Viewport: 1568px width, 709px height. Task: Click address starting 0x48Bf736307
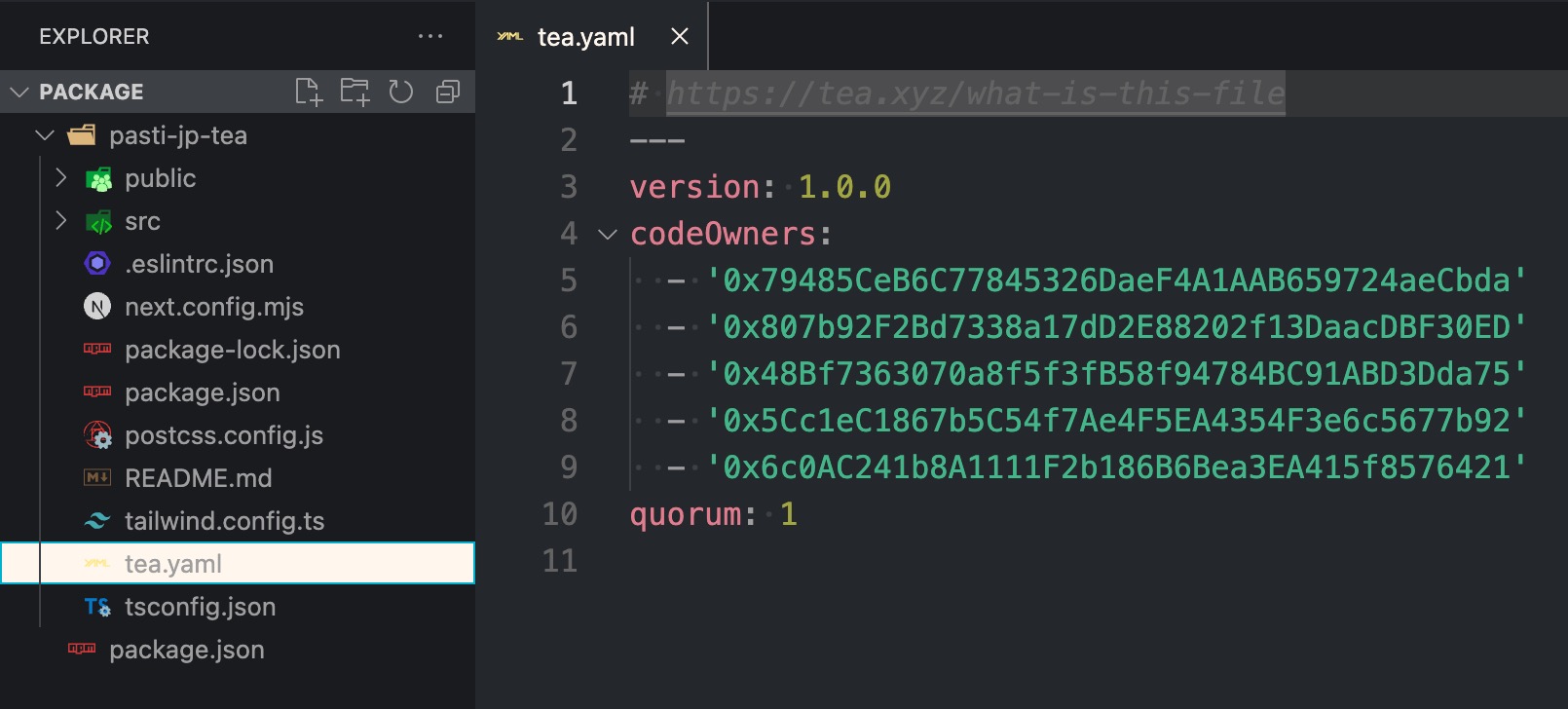click(x=1116, y=374)
